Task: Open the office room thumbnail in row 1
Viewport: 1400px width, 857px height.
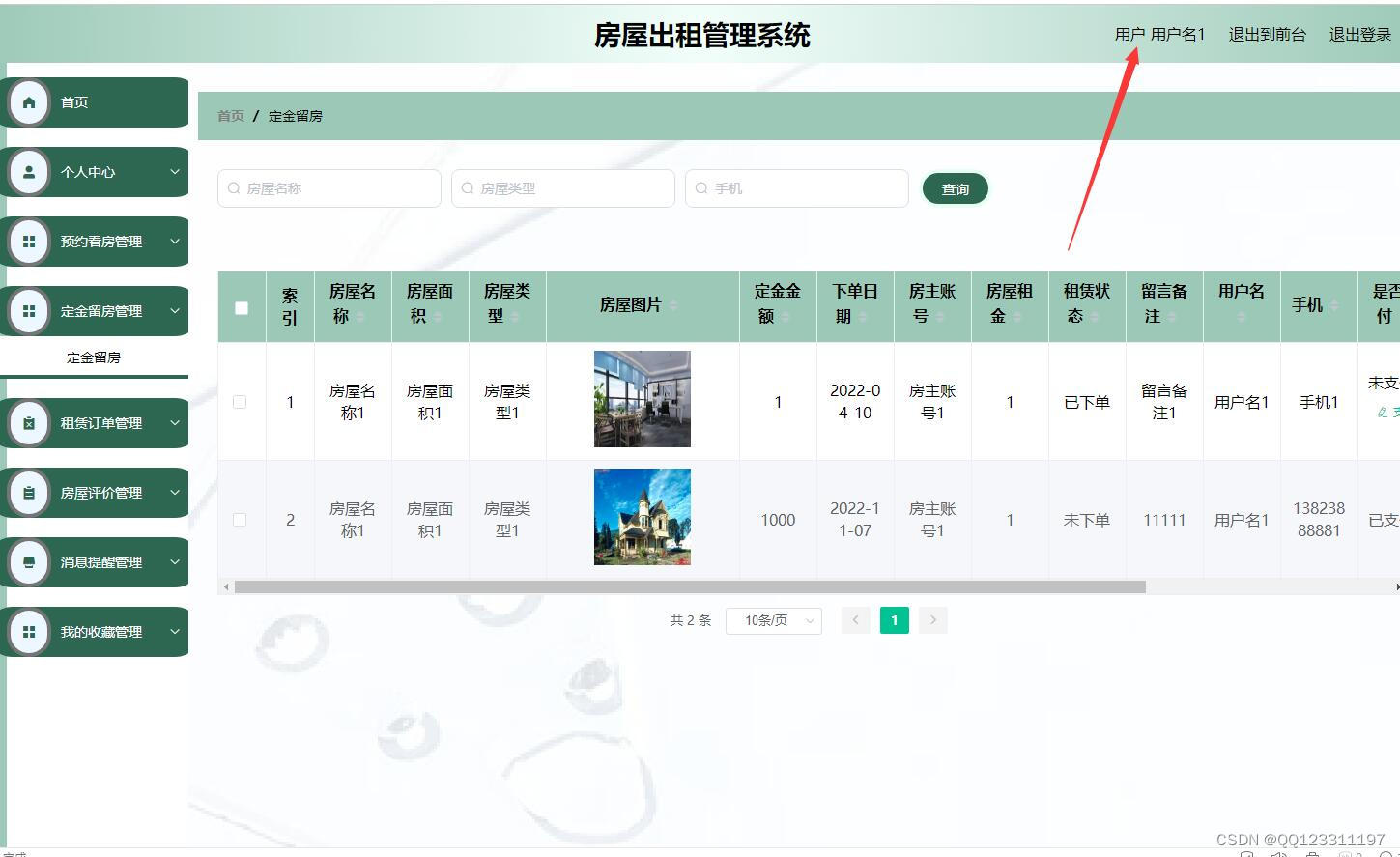Action: coord(643,399)
